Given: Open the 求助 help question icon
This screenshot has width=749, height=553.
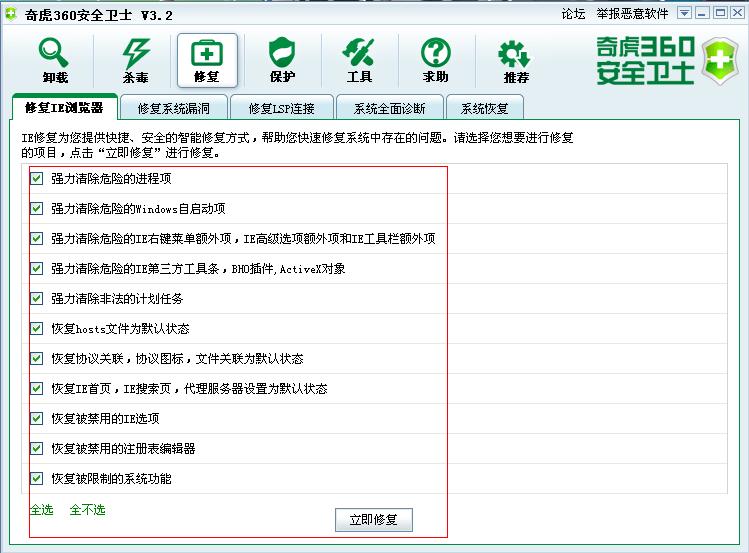Looking at the screenshot, I should tap(436, 60).
